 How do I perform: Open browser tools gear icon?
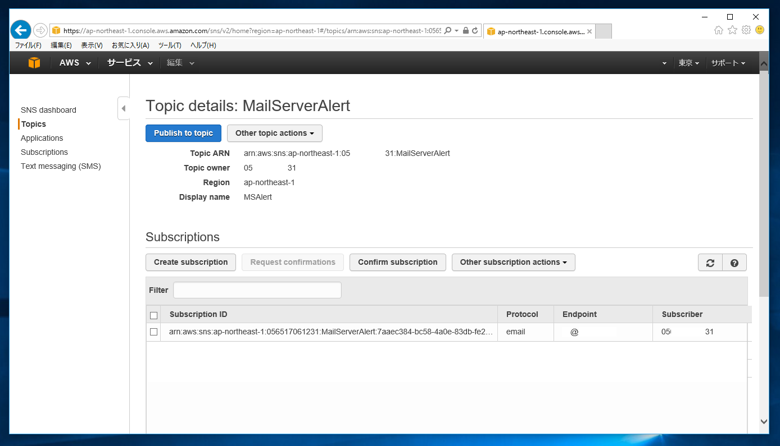click(746, 30)
